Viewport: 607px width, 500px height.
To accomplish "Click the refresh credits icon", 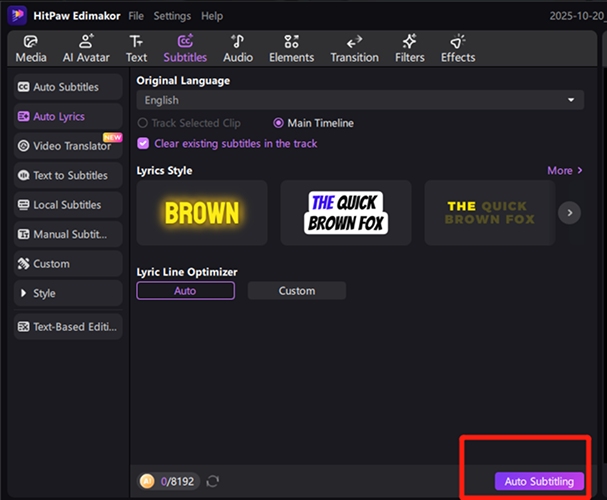I will click(212, 482).
